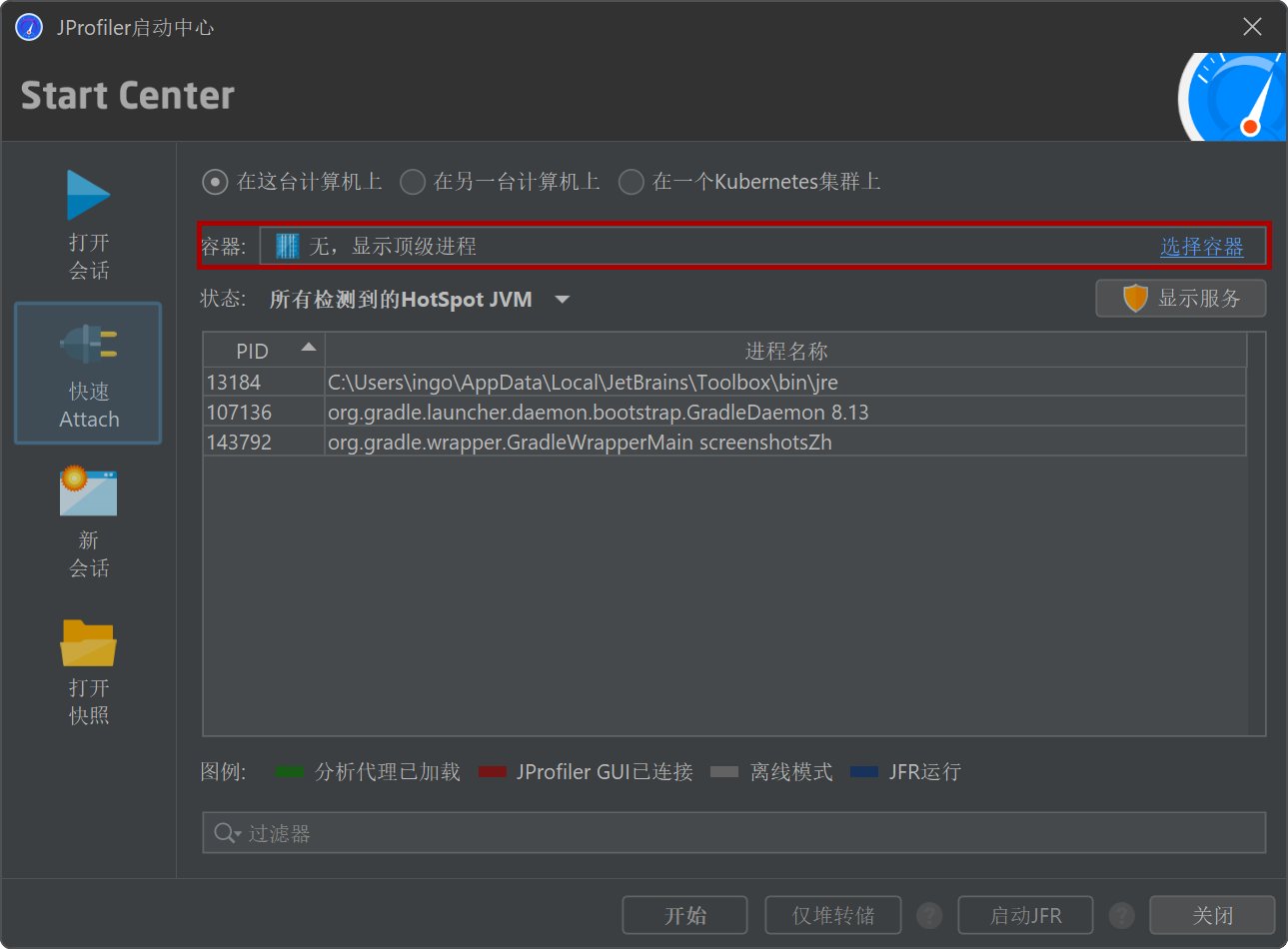This screenshot has width=1288, height=949.
Task: Open the 所有检测到的HotSpot JVM status dropdown
Action: [419, 300]
